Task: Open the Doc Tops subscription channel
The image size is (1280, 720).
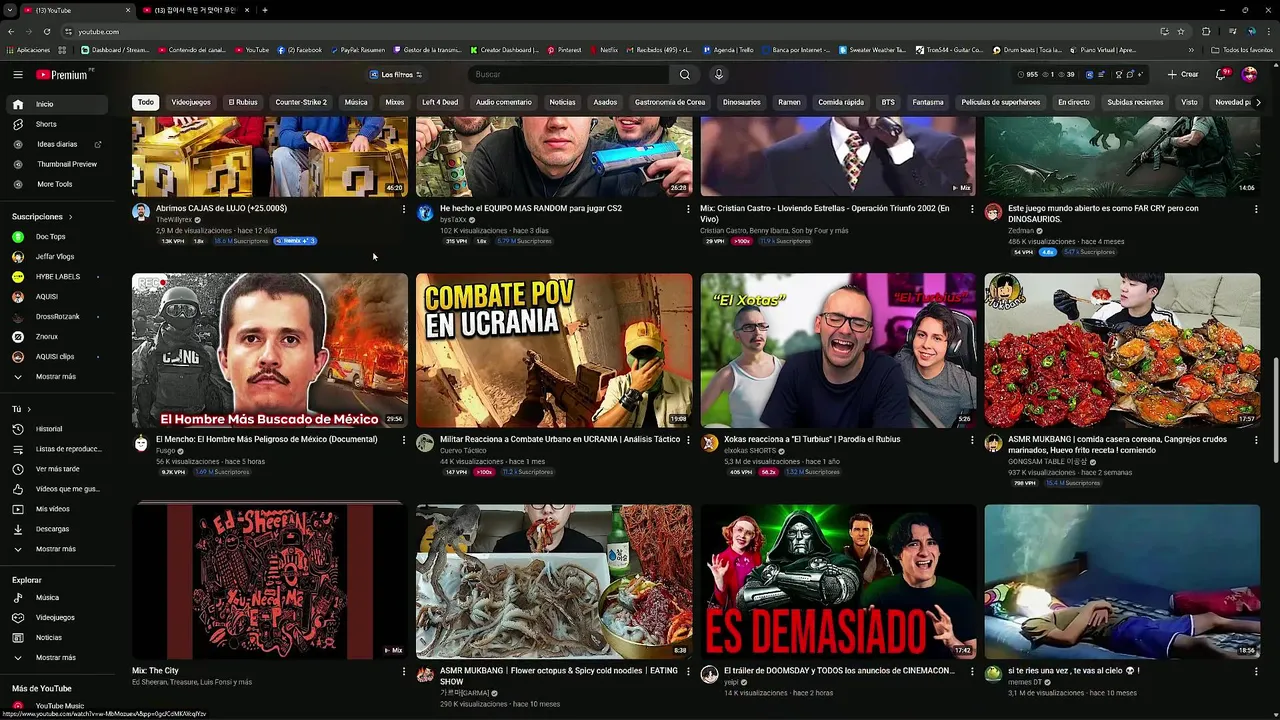Action: [57, 237]
